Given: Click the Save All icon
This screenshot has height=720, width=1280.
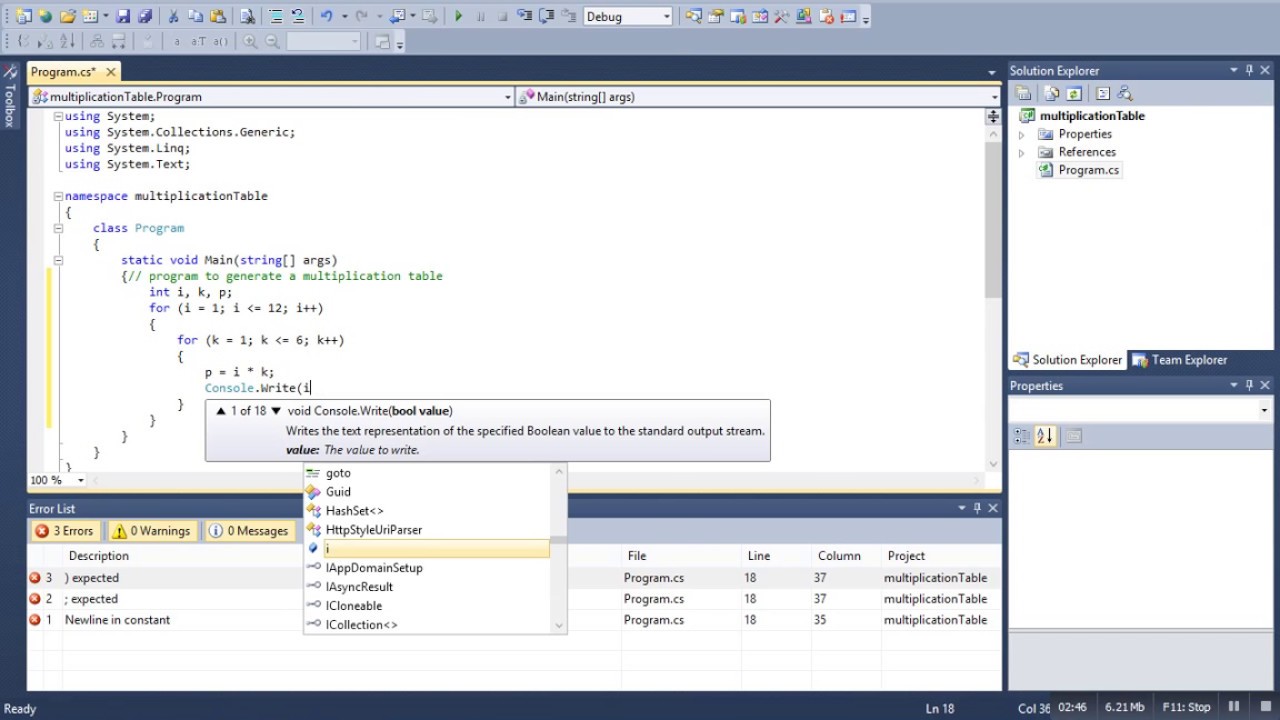Looking at the screenshot, I should pos(144,16).
